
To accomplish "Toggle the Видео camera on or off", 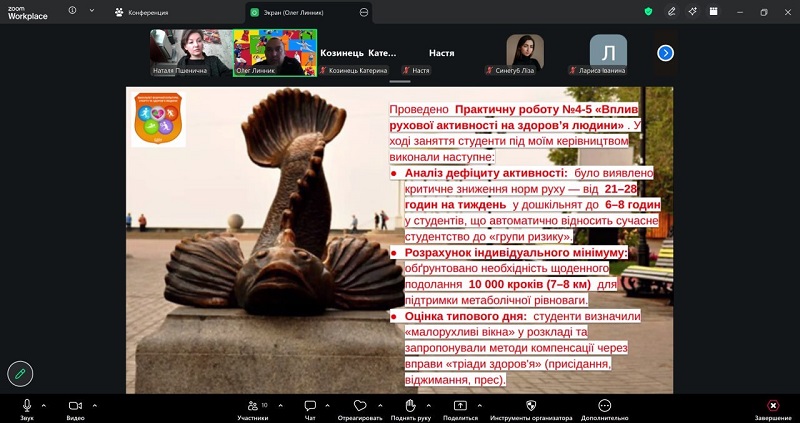I will pyautogui.click(x=75, y=409).
